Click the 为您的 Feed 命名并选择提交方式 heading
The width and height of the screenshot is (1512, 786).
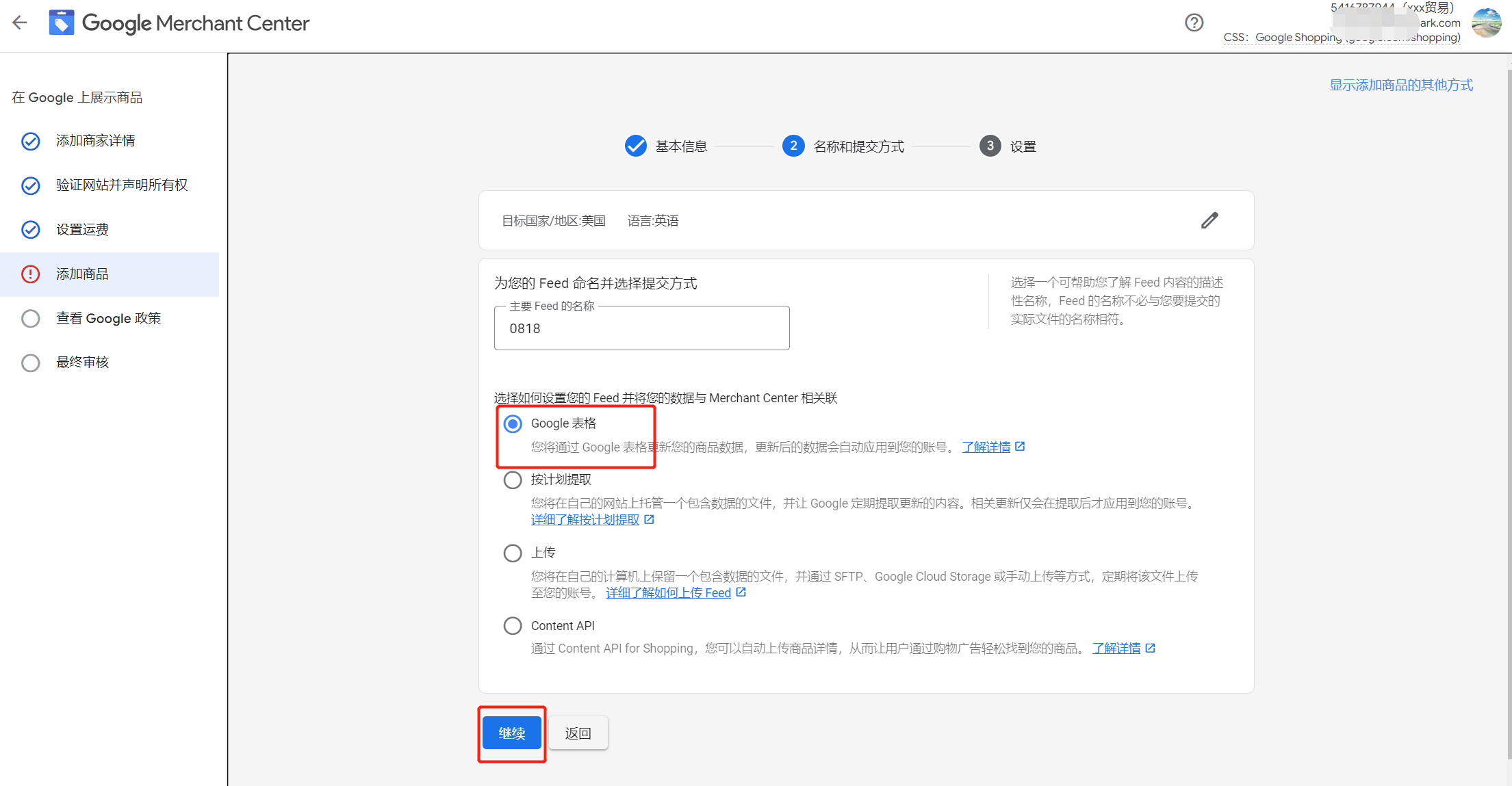595,283
